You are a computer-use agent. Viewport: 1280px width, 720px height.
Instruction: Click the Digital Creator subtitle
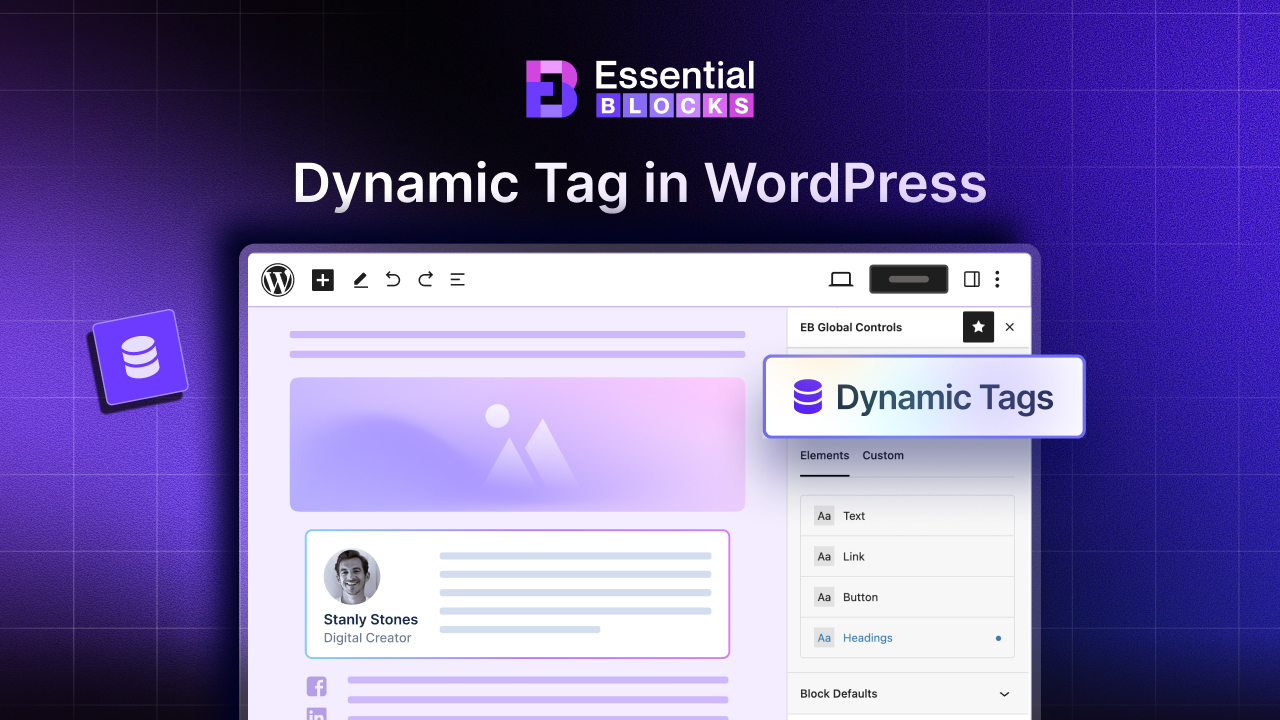coord(367,638)
